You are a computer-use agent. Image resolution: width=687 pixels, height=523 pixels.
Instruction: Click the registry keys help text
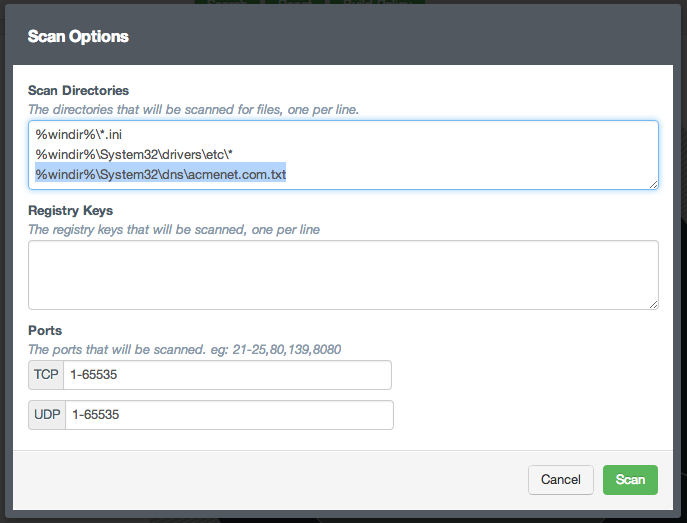(173, 229)
